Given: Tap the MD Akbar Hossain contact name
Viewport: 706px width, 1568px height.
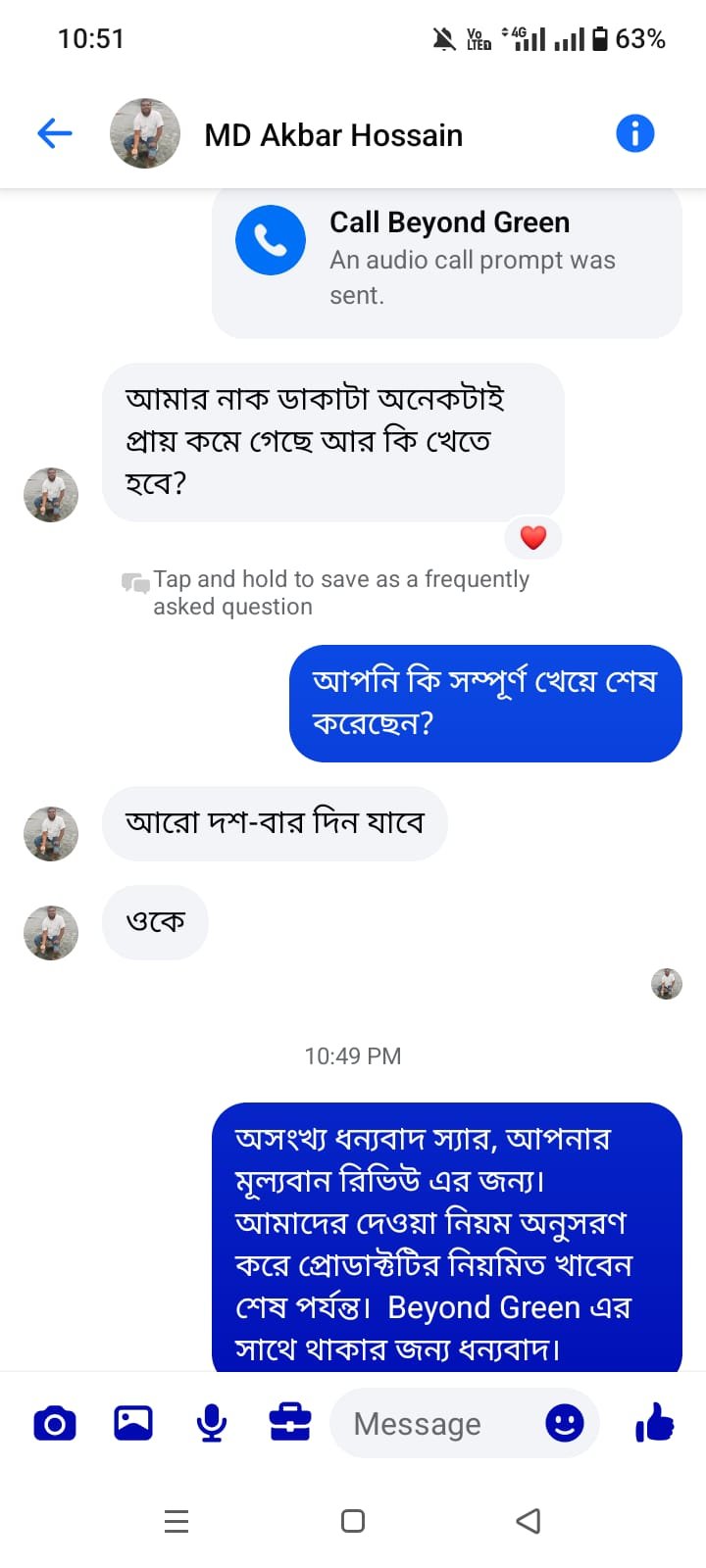Looking at the screenshot, I should [333, 135].
